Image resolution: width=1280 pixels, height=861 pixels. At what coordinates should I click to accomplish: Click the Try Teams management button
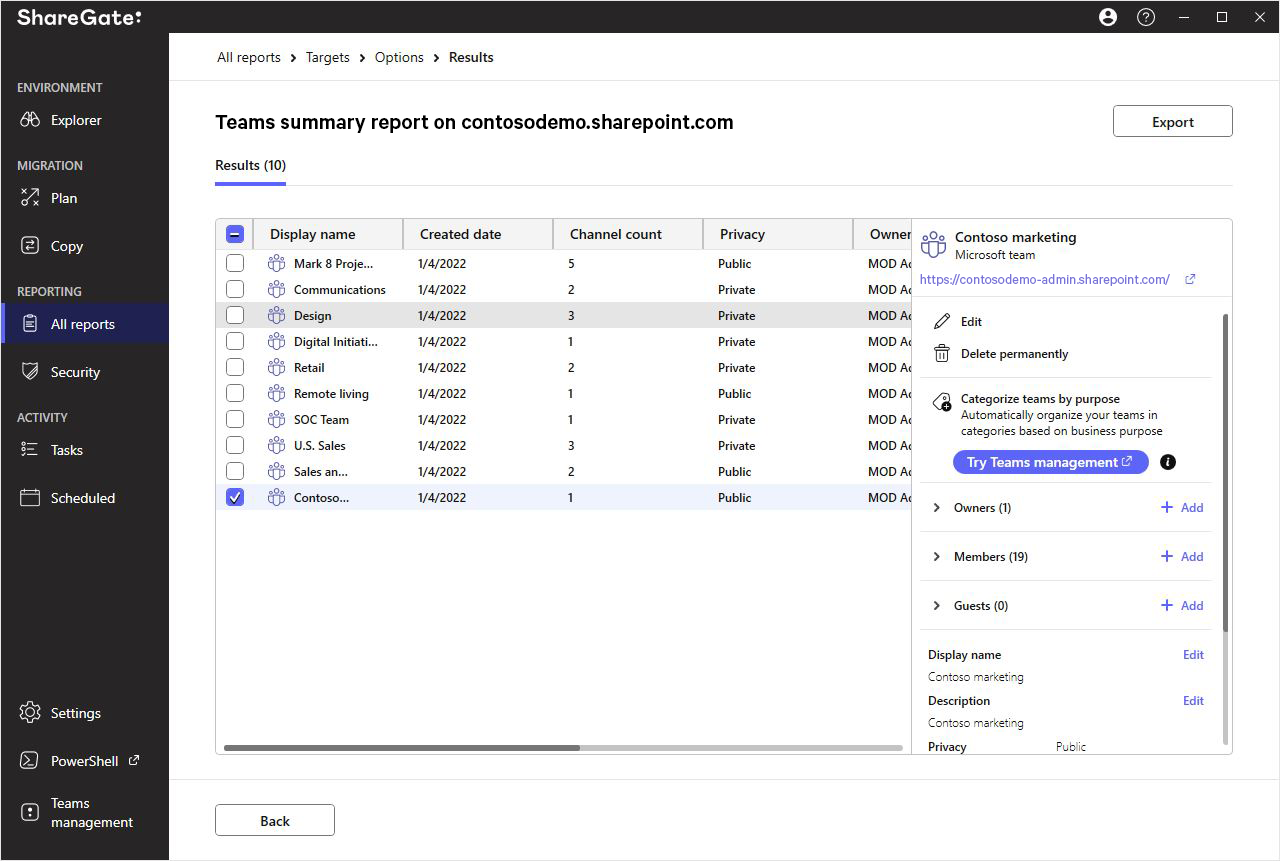1050,462
